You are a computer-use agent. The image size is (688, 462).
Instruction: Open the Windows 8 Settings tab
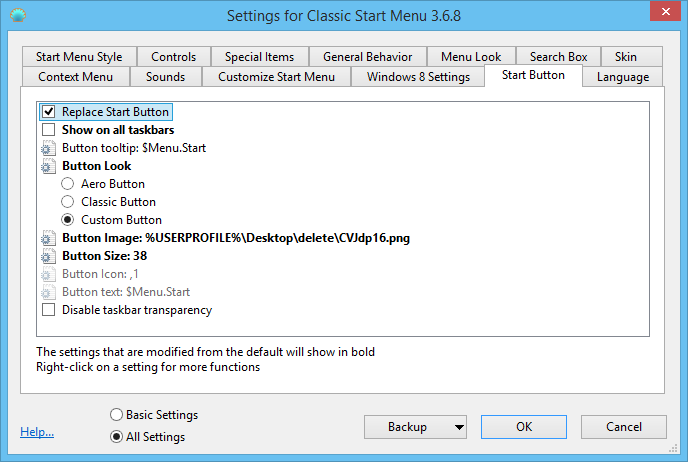click(x=417, y=77)
